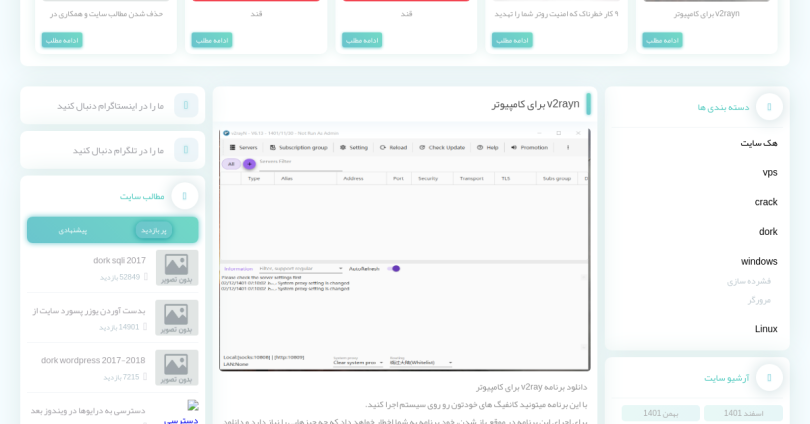
Task: Open the dork sqli 2017 post
Action: pos(119,260)
